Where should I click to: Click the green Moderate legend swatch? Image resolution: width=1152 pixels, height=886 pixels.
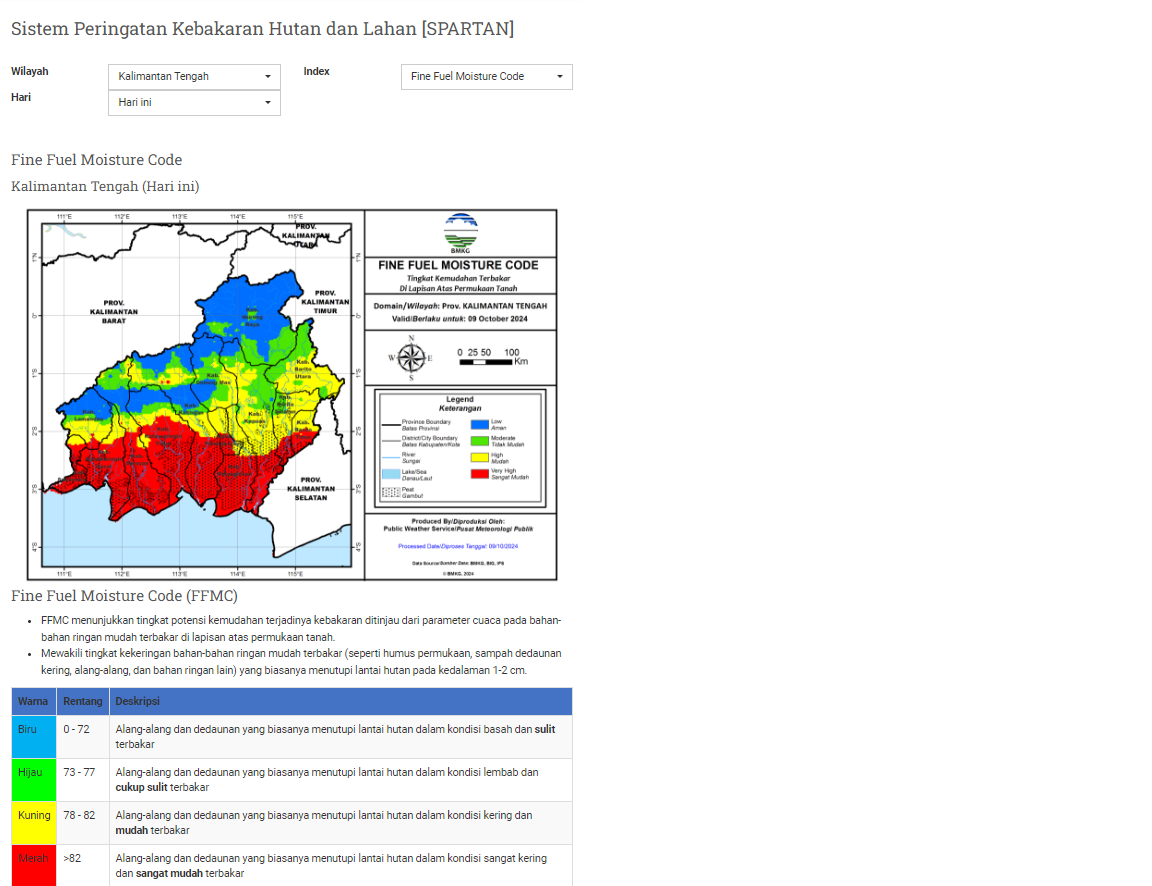(x=480, y=441)
